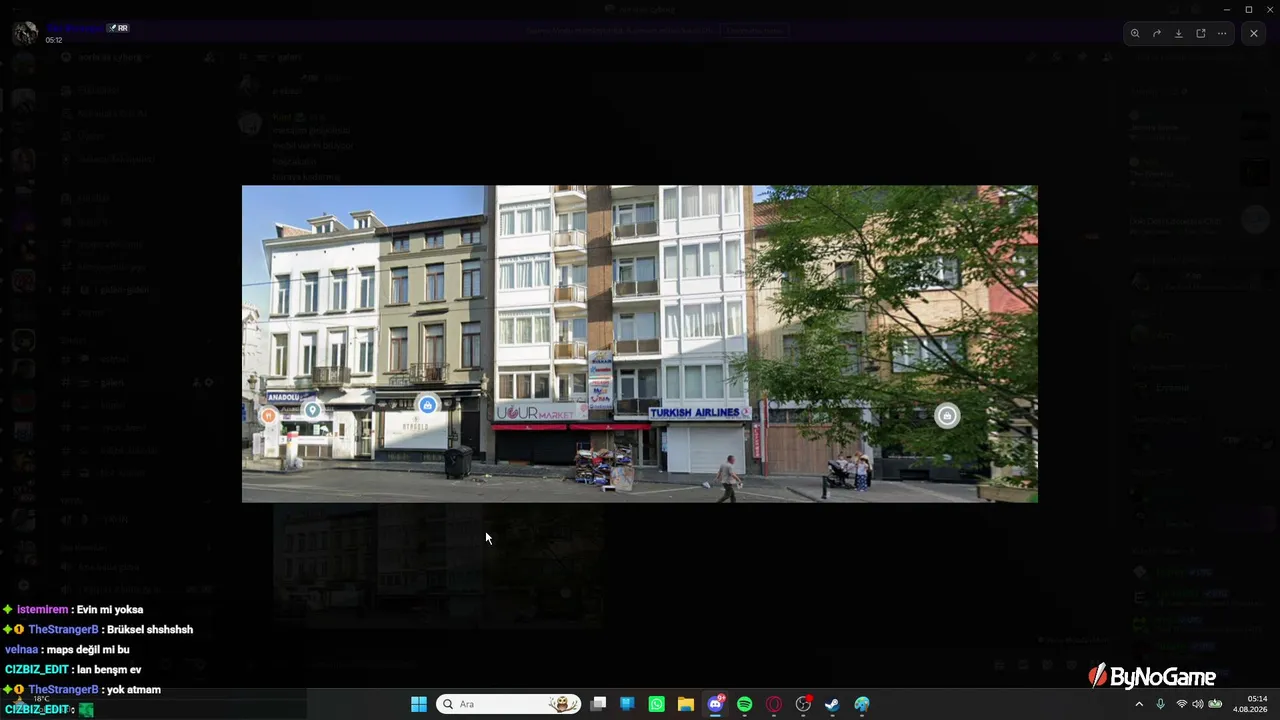Screen dimensions: 1280x720
Task: Open WhatsApp from the taskbar
Action: (x=656, y=704)
